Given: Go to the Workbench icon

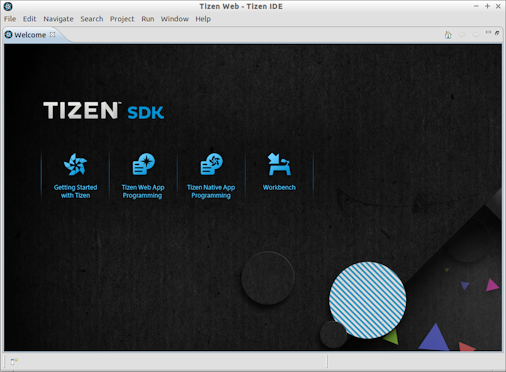Looking at the screenshot, I should click(x=279, y=164).
